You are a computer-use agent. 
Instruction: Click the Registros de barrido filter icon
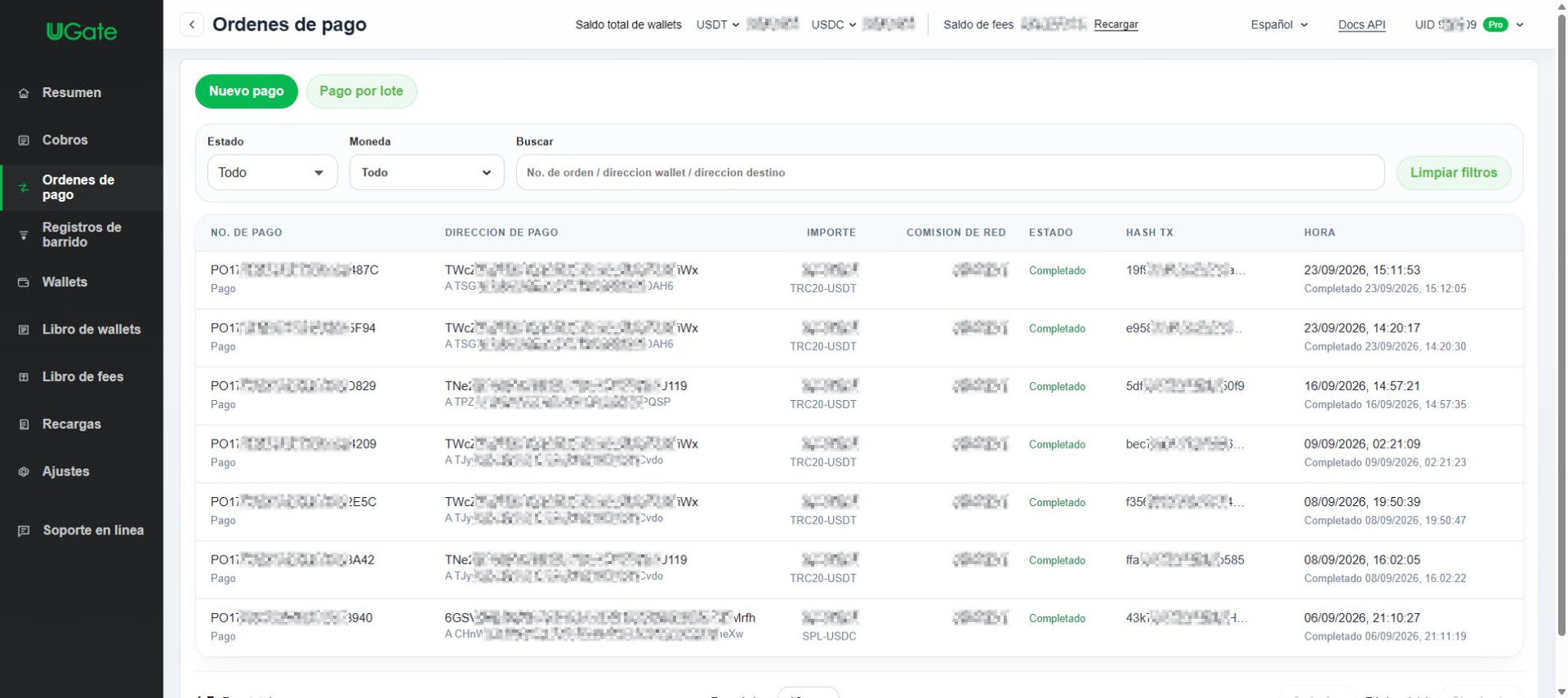(x=24, y=235)
